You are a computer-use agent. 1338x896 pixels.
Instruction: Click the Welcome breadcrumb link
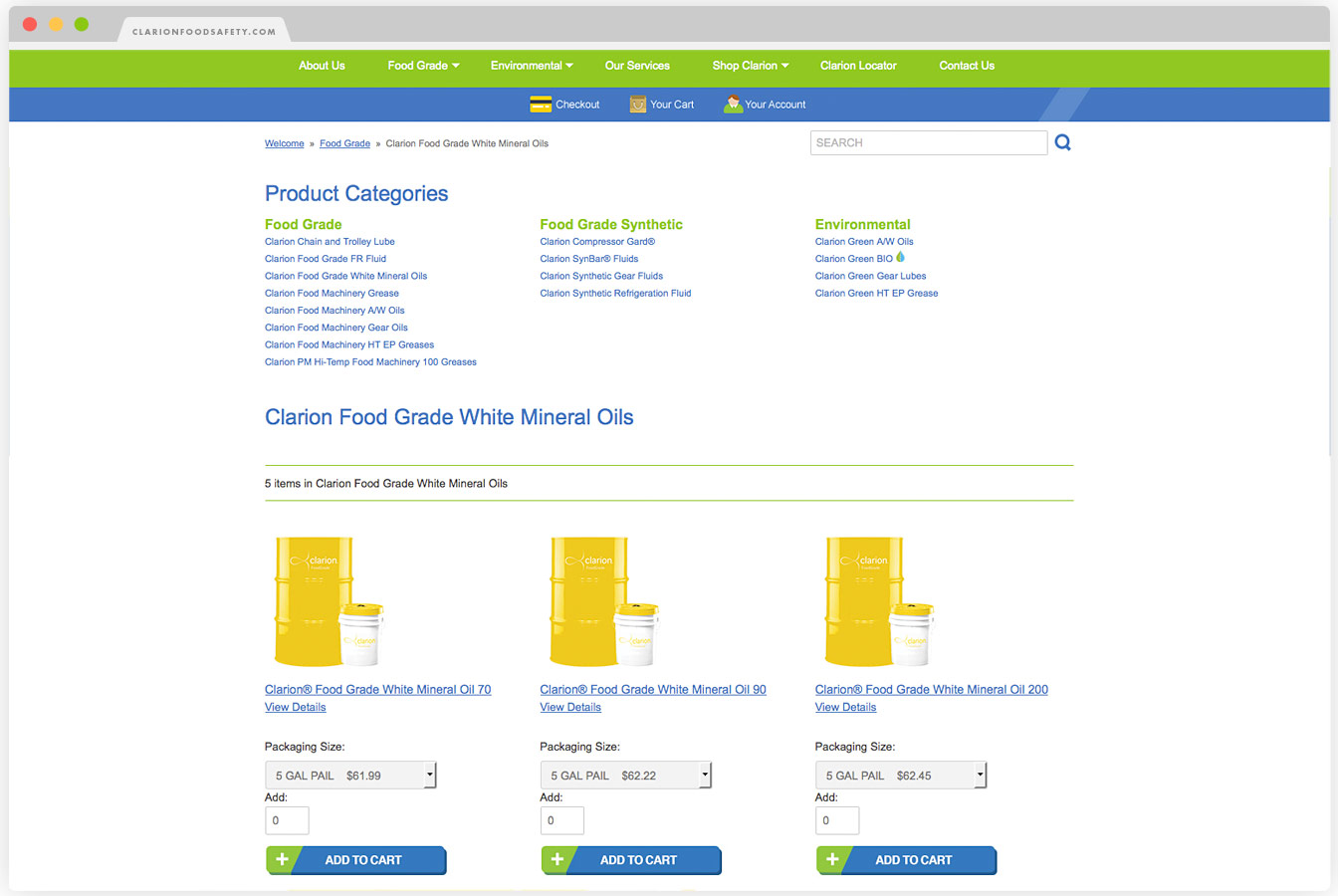[x=285, y=143]
